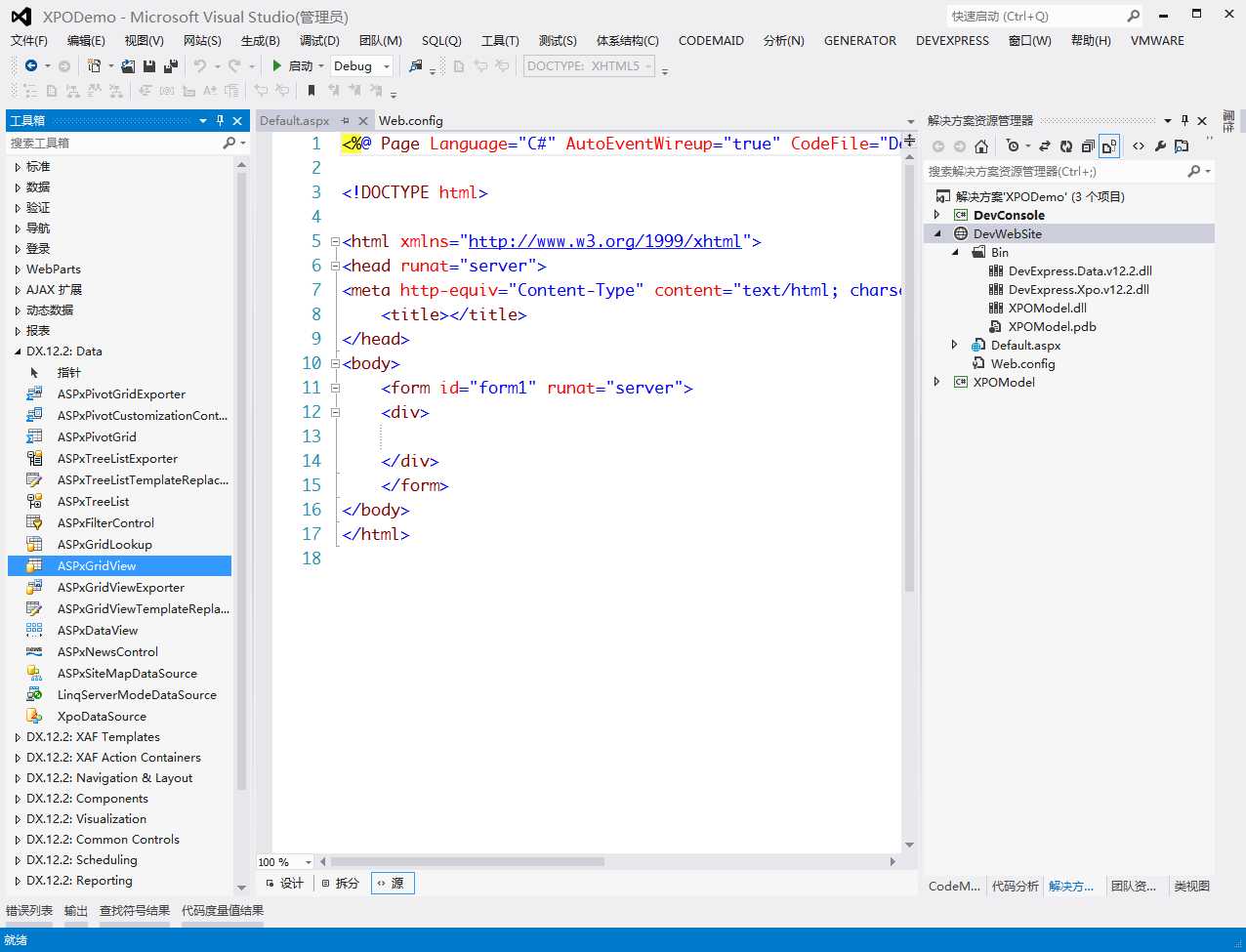
Task: Click the Navigate Backward arrow in toolbar
Action: 31,66
